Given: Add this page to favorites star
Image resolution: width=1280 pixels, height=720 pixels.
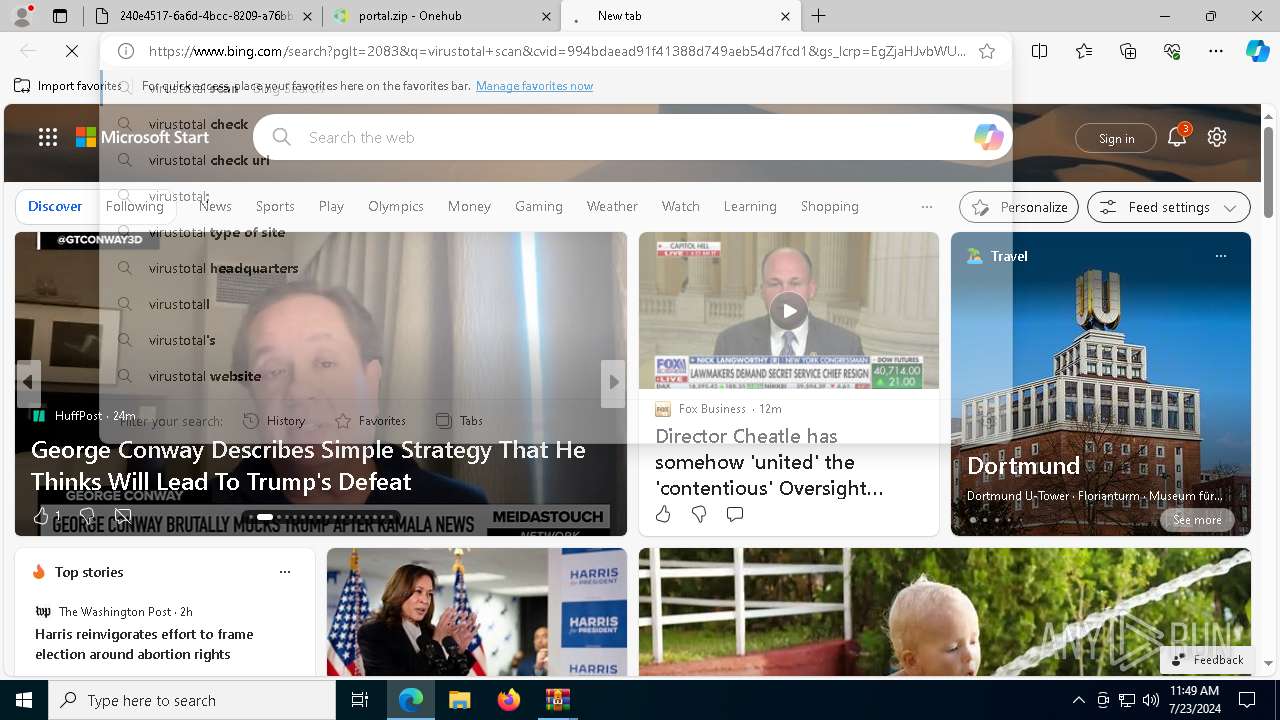Looking at the screenshot, I should (x=987, y=51).
